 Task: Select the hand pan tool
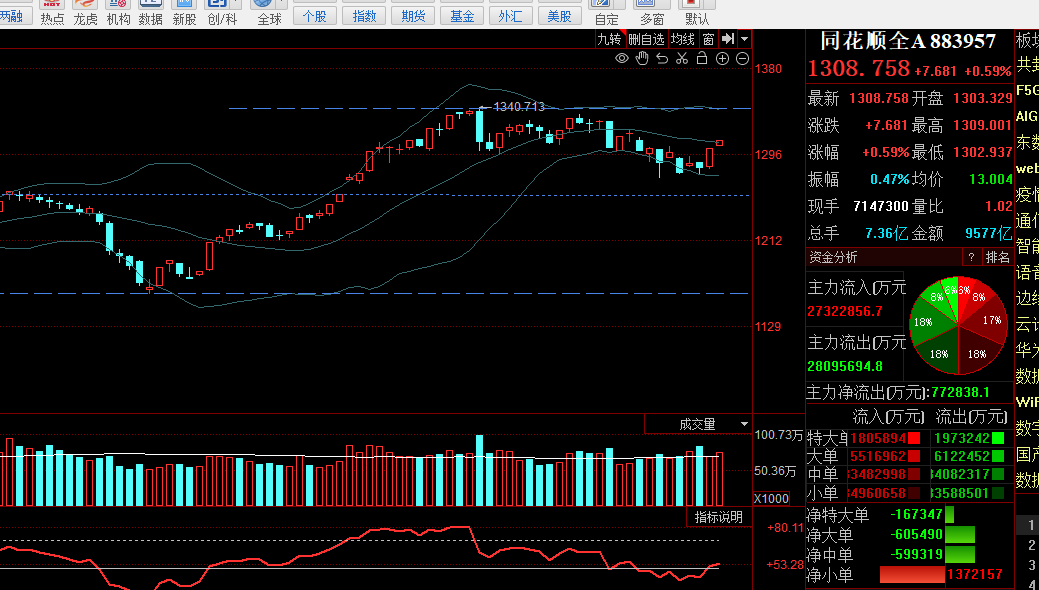pyautogui.click(x=641, y=58)
